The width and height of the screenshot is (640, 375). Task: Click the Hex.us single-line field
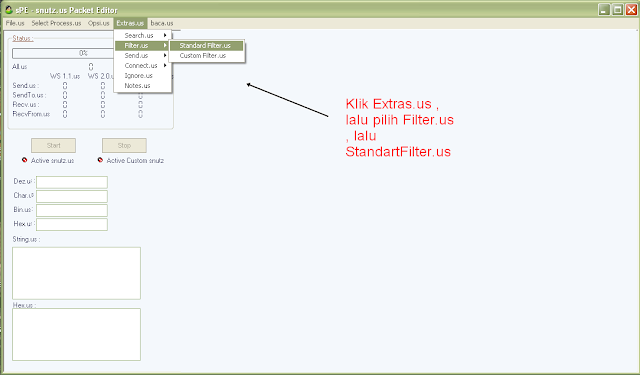pos(72,224)
